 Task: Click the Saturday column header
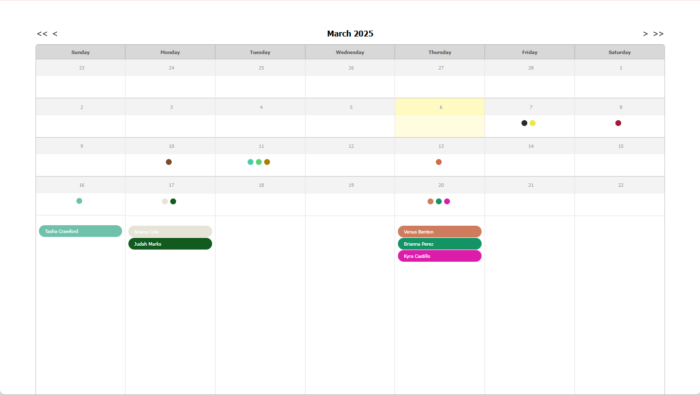pos(620,52)
